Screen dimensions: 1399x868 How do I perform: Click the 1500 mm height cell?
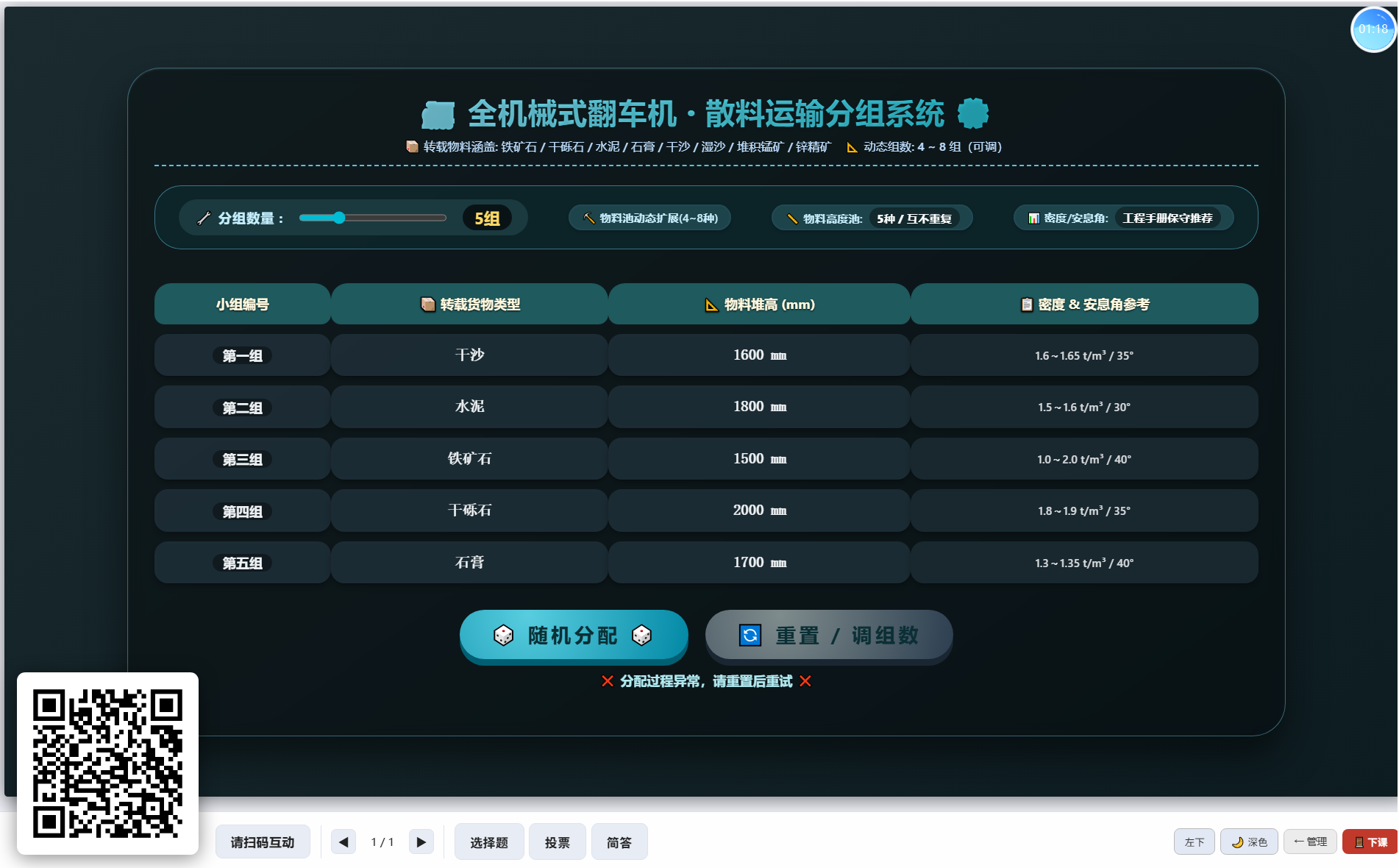point(759,459)
